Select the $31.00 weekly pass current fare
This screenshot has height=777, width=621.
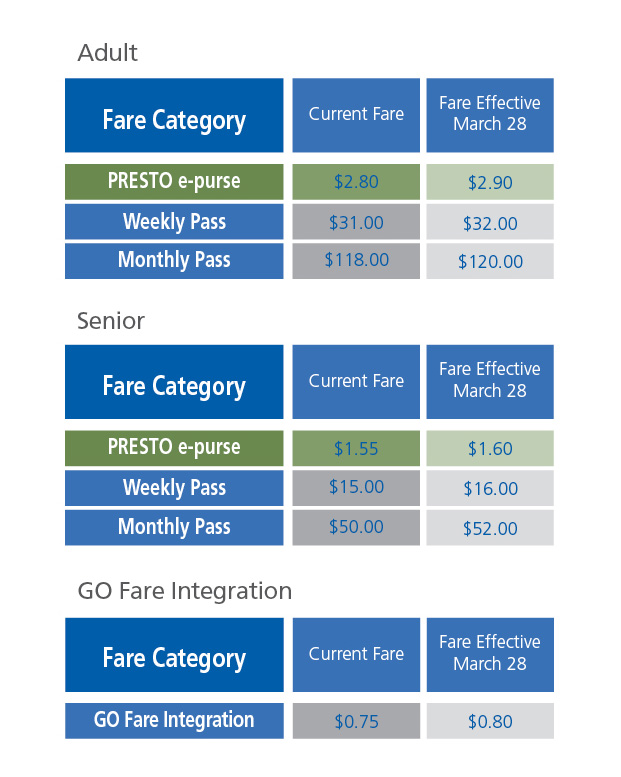(356, 222)
